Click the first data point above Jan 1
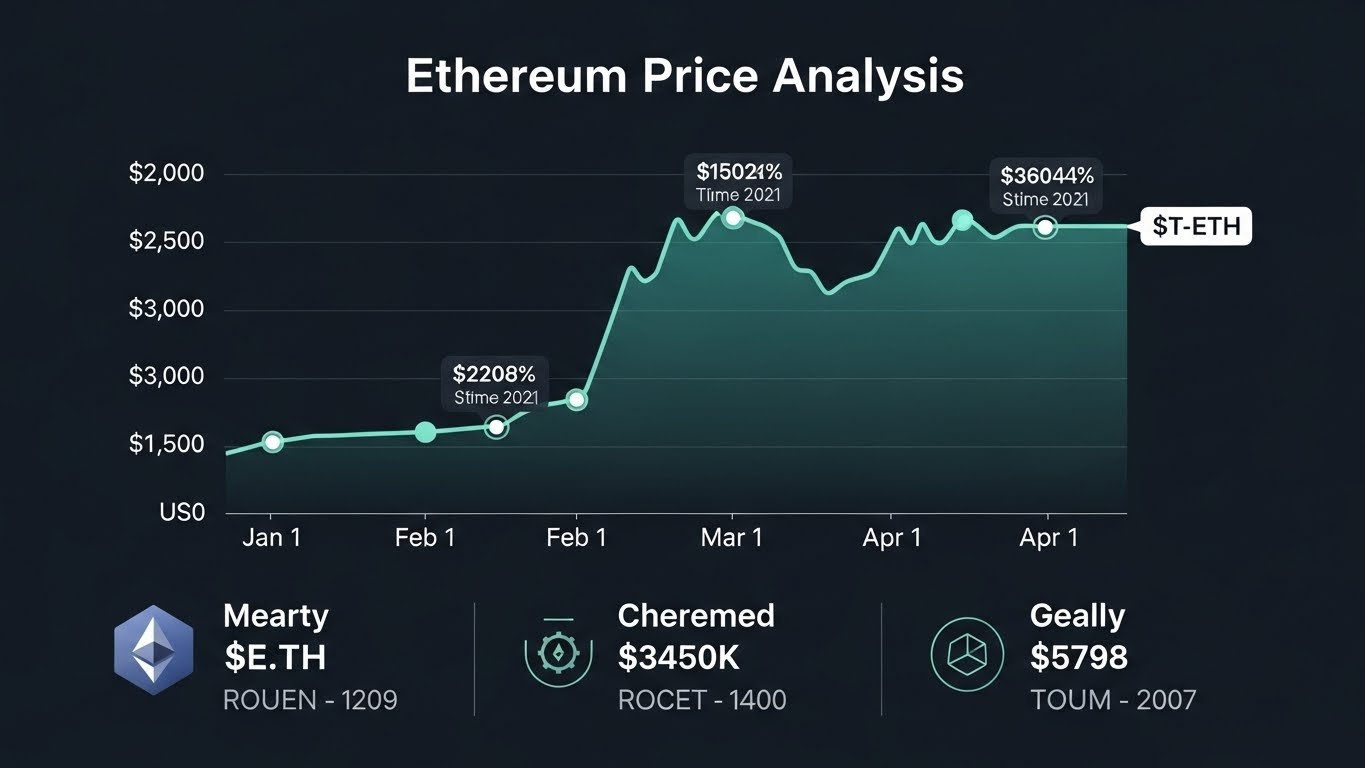The width and height of the screenshot is (1365, 768). pyautogui.click(x=272, y=442)
